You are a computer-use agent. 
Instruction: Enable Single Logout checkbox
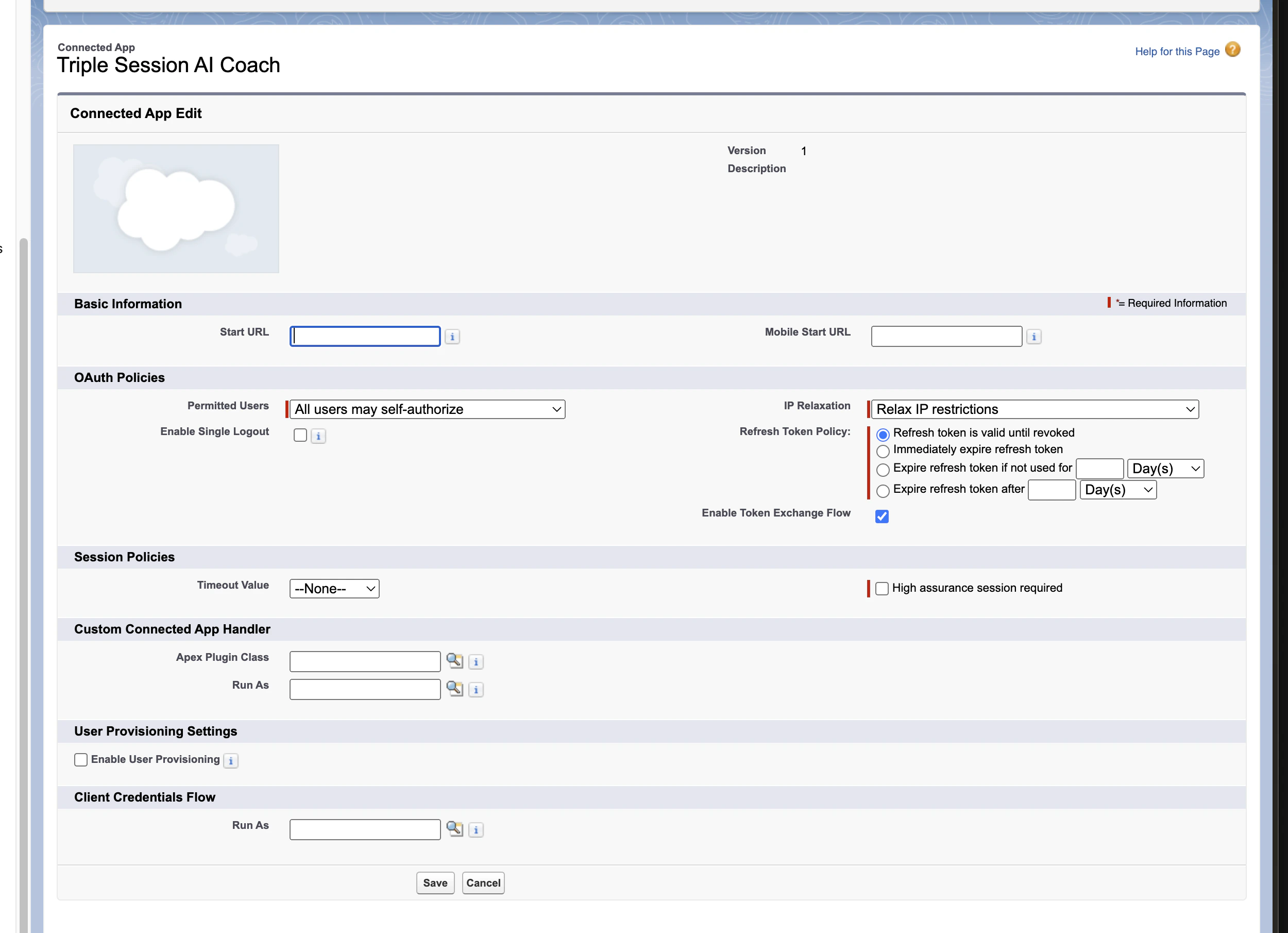tap(300, 435)
